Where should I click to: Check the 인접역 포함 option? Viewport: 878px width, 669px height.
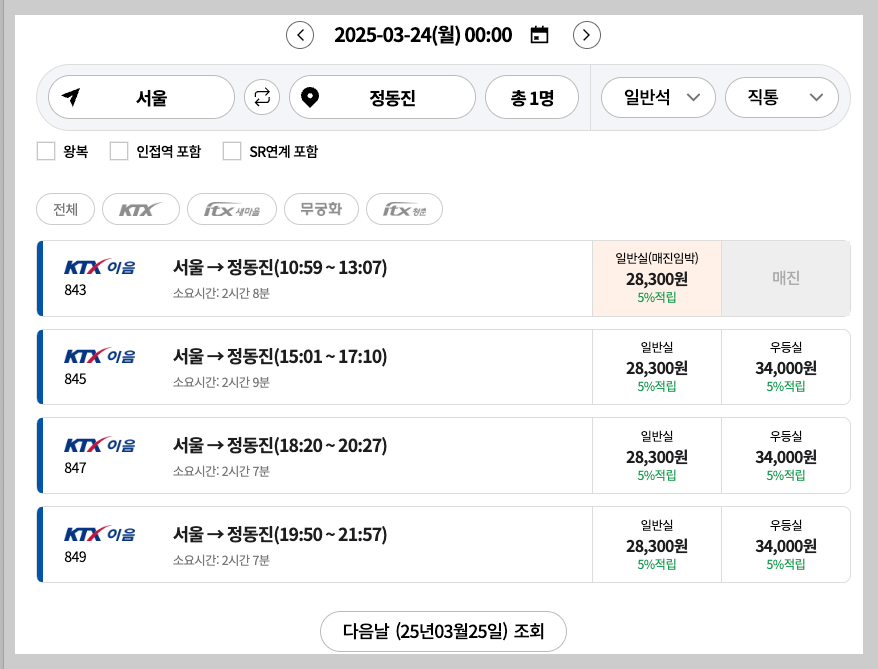pos(118,151)
